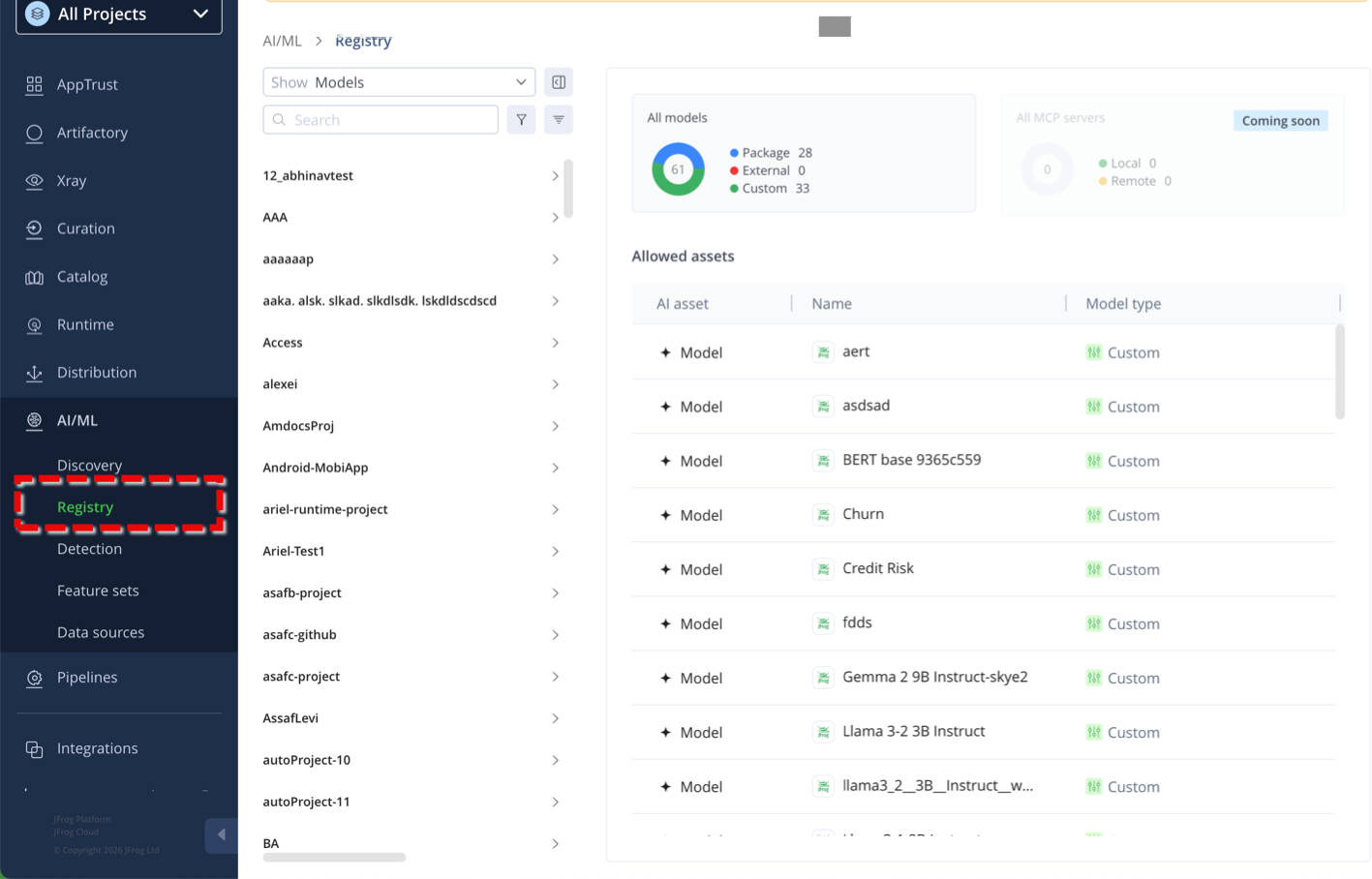Viewport: 1372px width, 879px height.
Task: Open the All Projects dropdown
Action: coord(119,15)
